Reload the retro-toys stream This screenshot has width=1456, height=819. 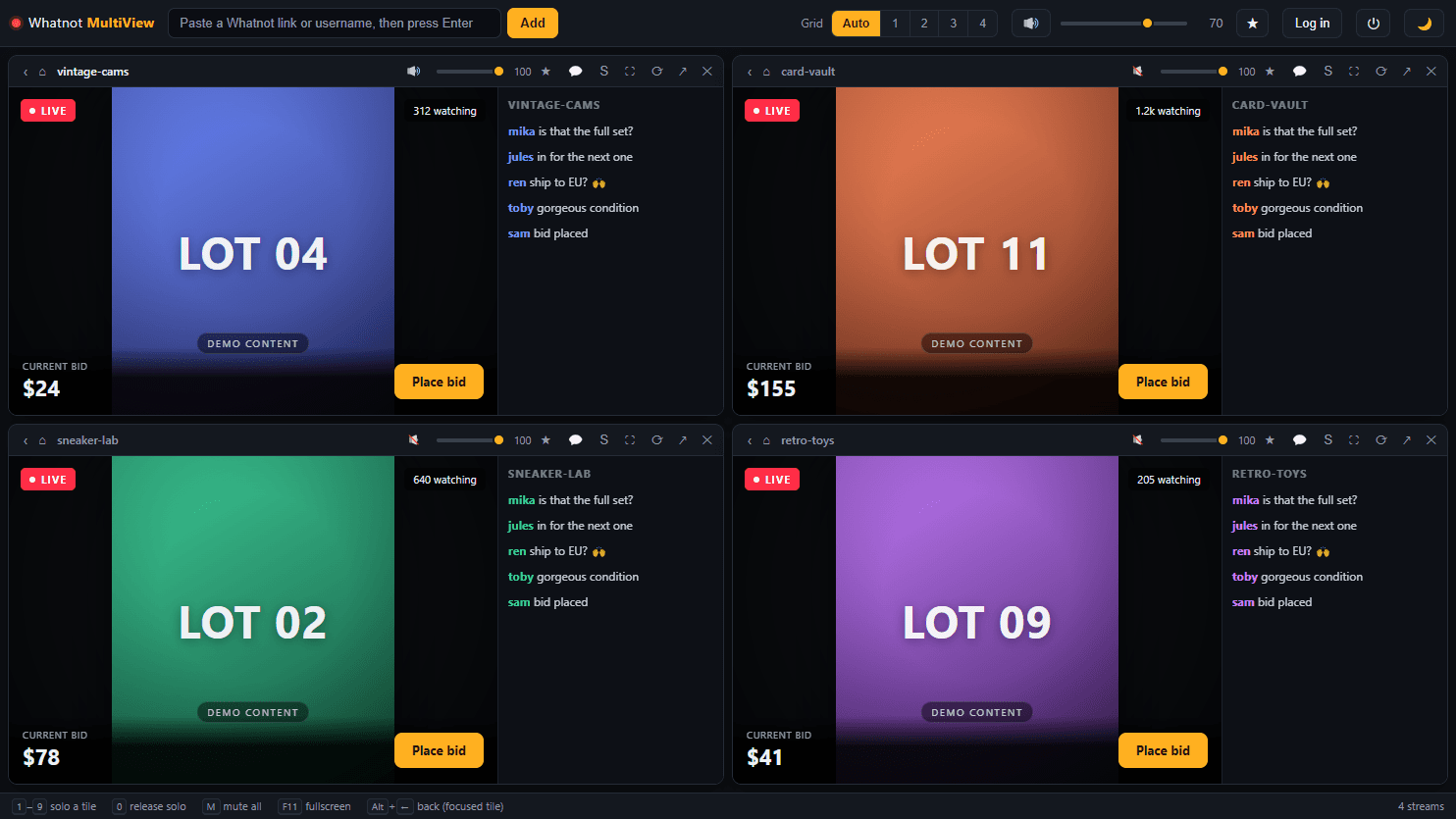tap(1380, 440)
